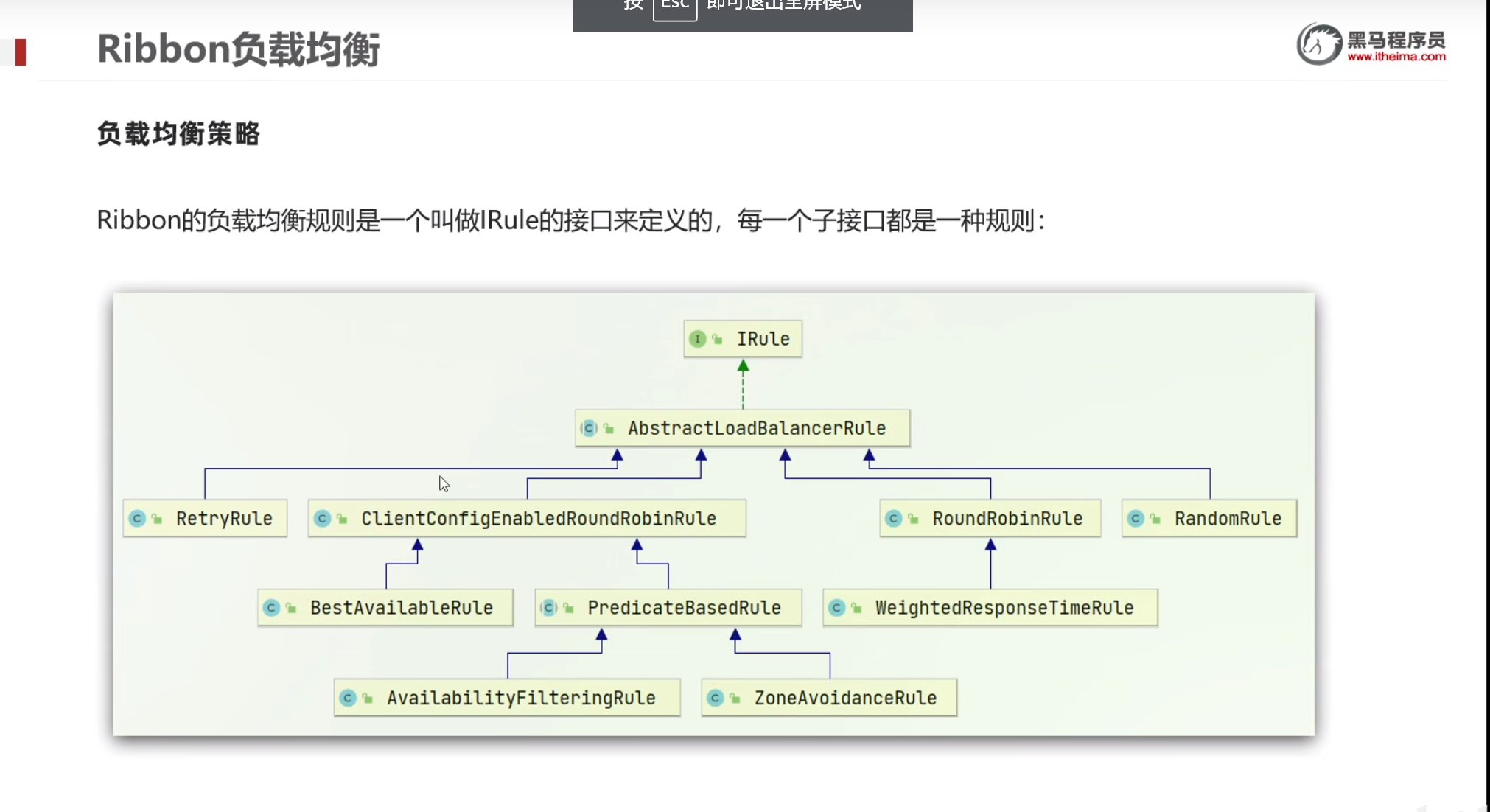
Task: Click the abstract class icon beside PredicateBasedRule
Action: [x=548, y=608]
